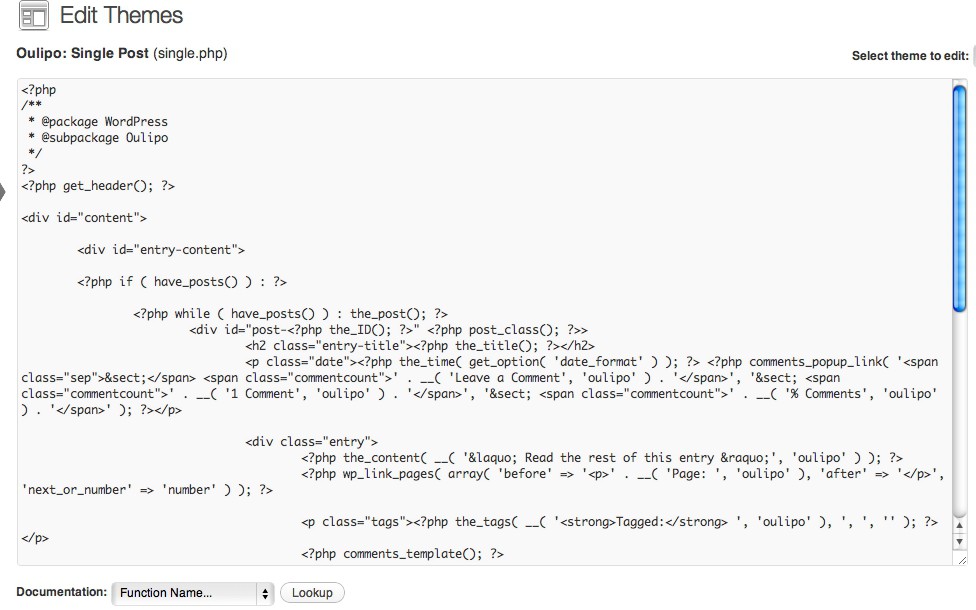Open the Function Name documentation dropdown
Screen dimensions: 976x610
pyautogui.click(x=193, y=593)
